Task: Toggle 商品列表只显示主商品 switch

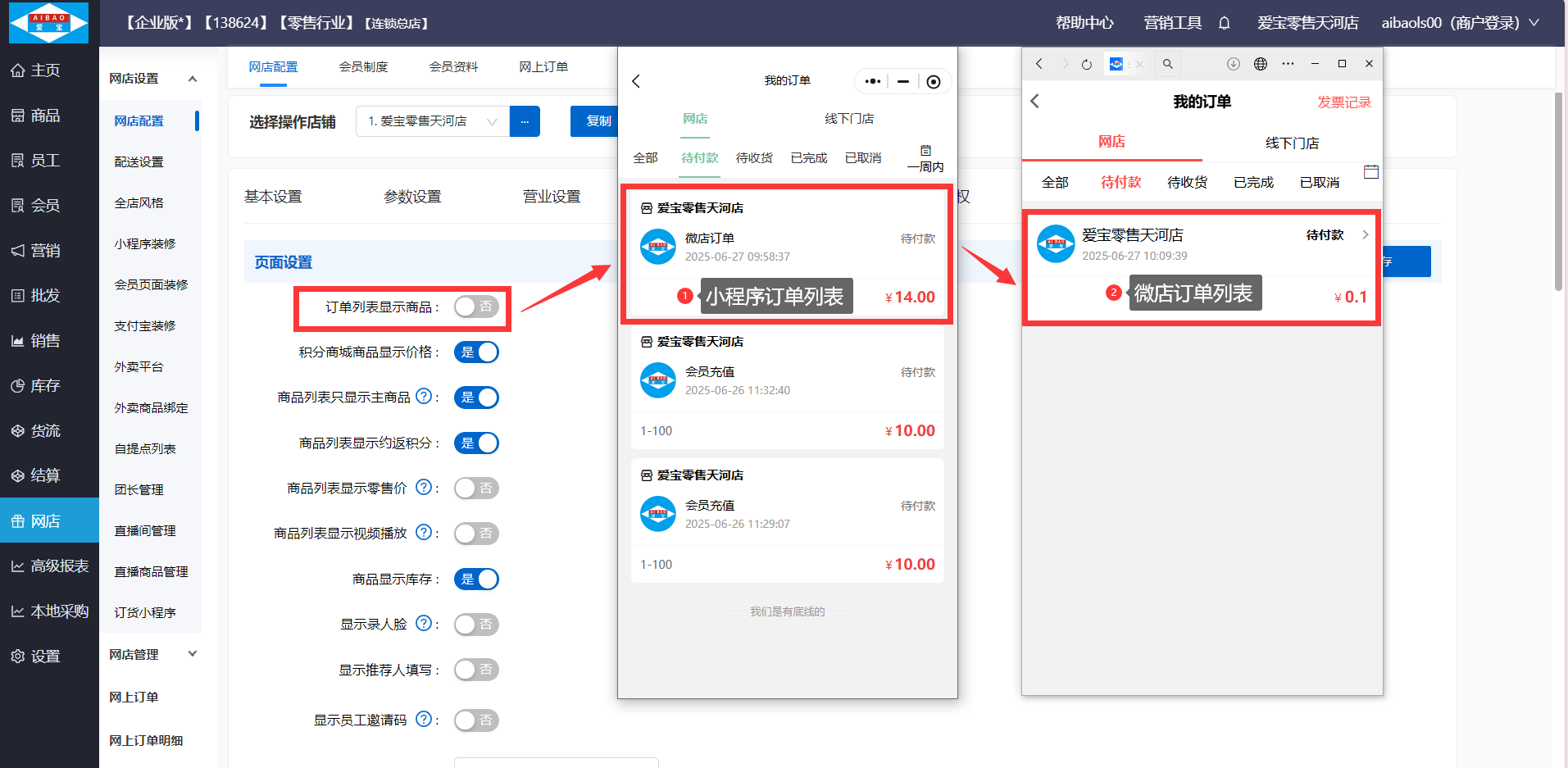Action: (x=476, y=398)
